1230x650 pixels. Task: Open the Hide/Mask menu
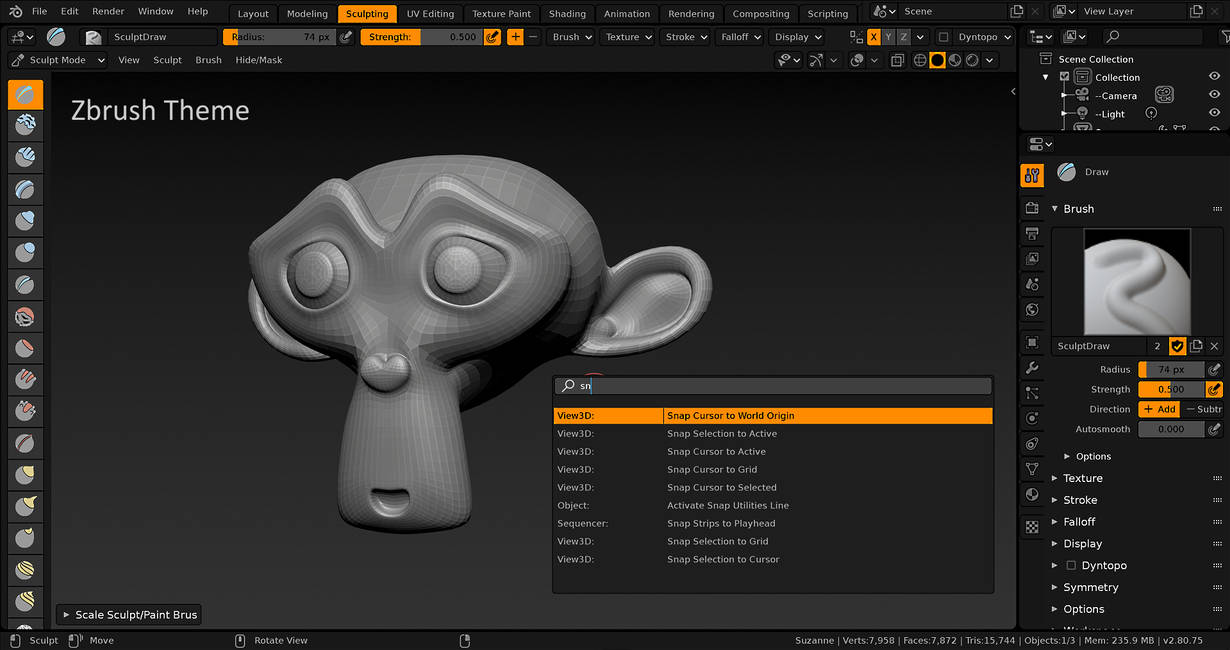coord(259,60)
